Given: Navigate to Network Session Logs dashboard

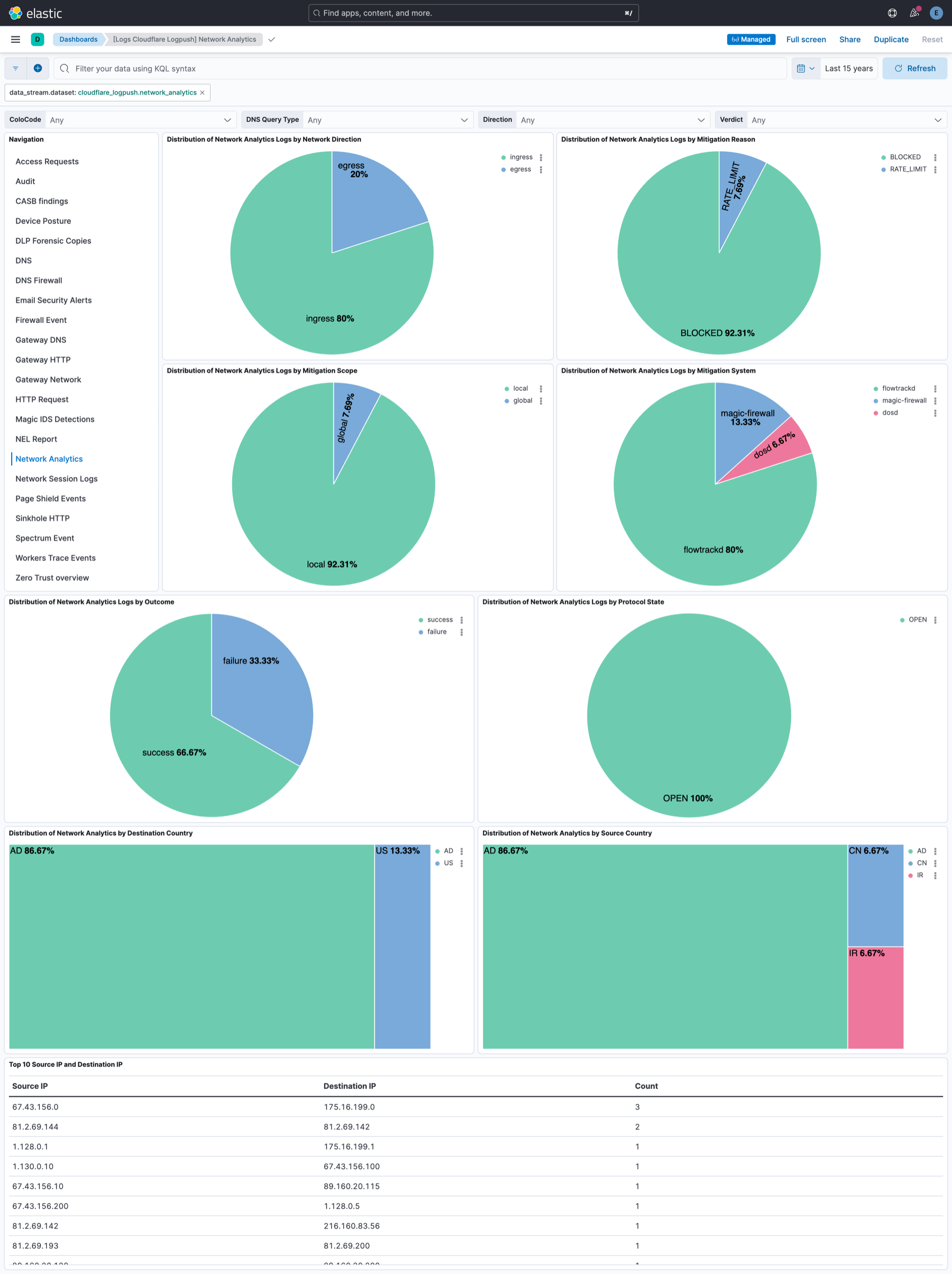Looking at the screenshot, I should (57, 479).
